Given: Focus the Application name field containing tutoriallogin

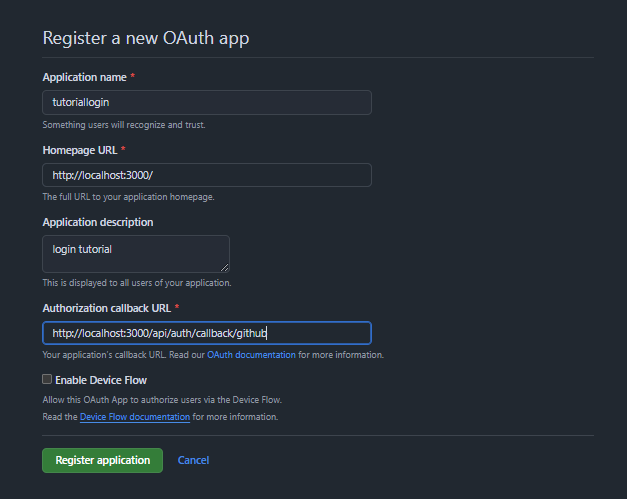Looking at the screenshot, I should click(207, 102).
